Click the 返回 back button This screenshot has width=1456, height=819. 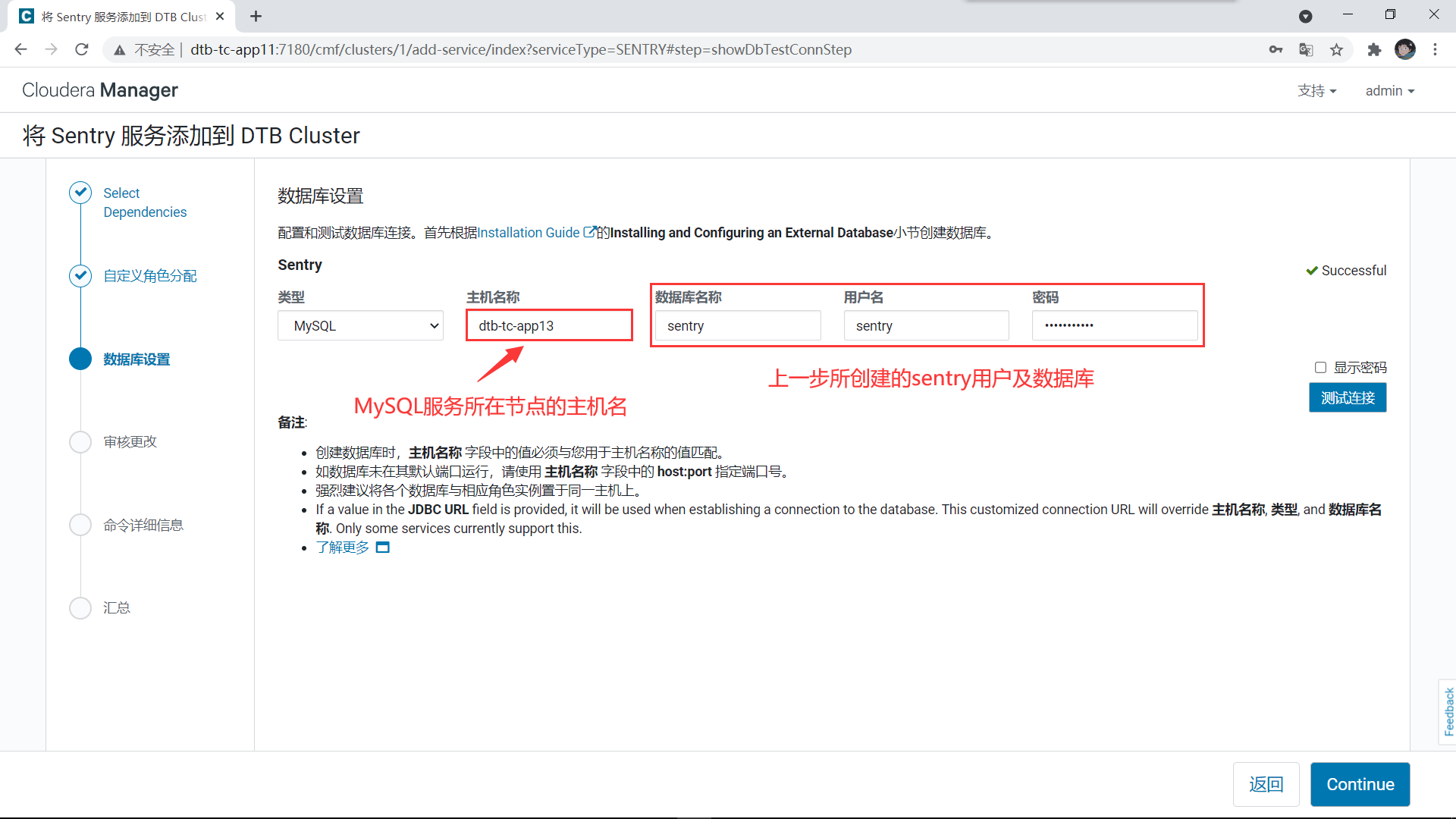pos(1266,784)
